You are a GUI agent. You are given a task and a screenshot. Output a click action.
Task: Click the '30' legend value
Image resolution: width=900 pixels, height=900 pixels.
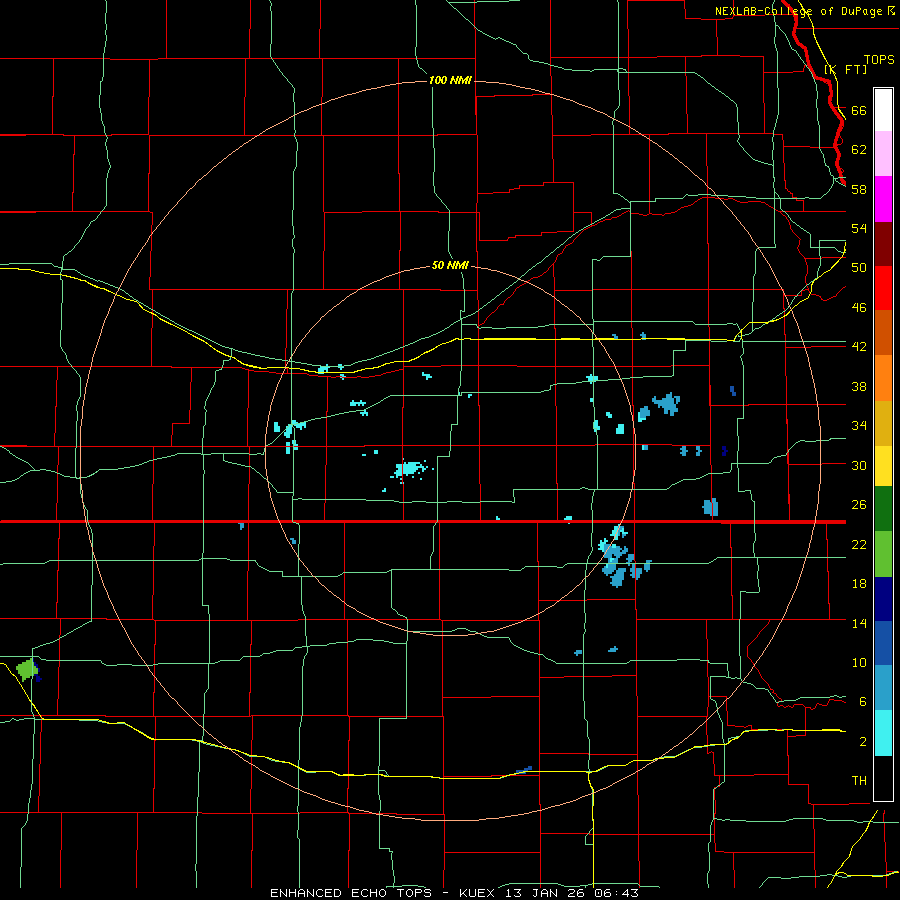[x=859, y=465]
